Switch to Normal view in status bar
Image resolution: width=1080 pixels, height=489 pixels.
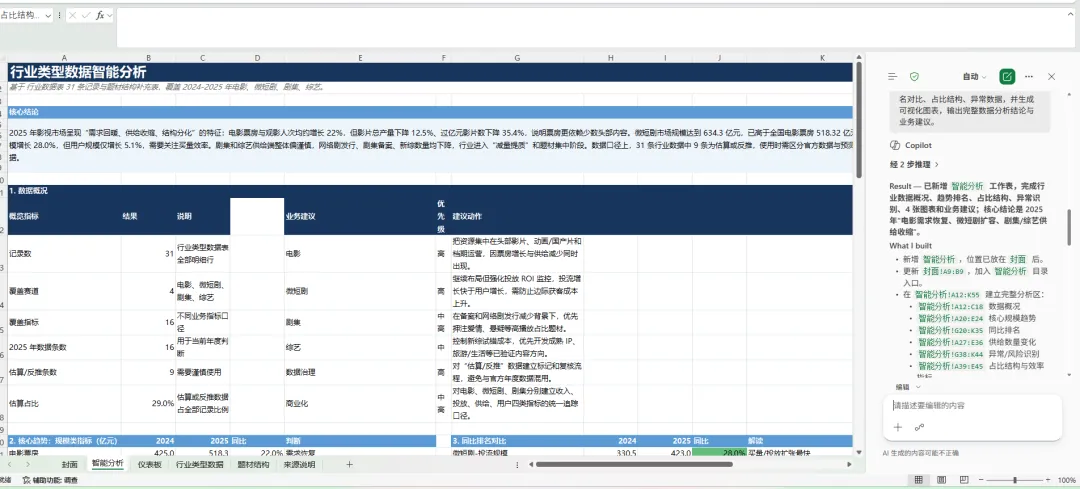coord(918,480)
